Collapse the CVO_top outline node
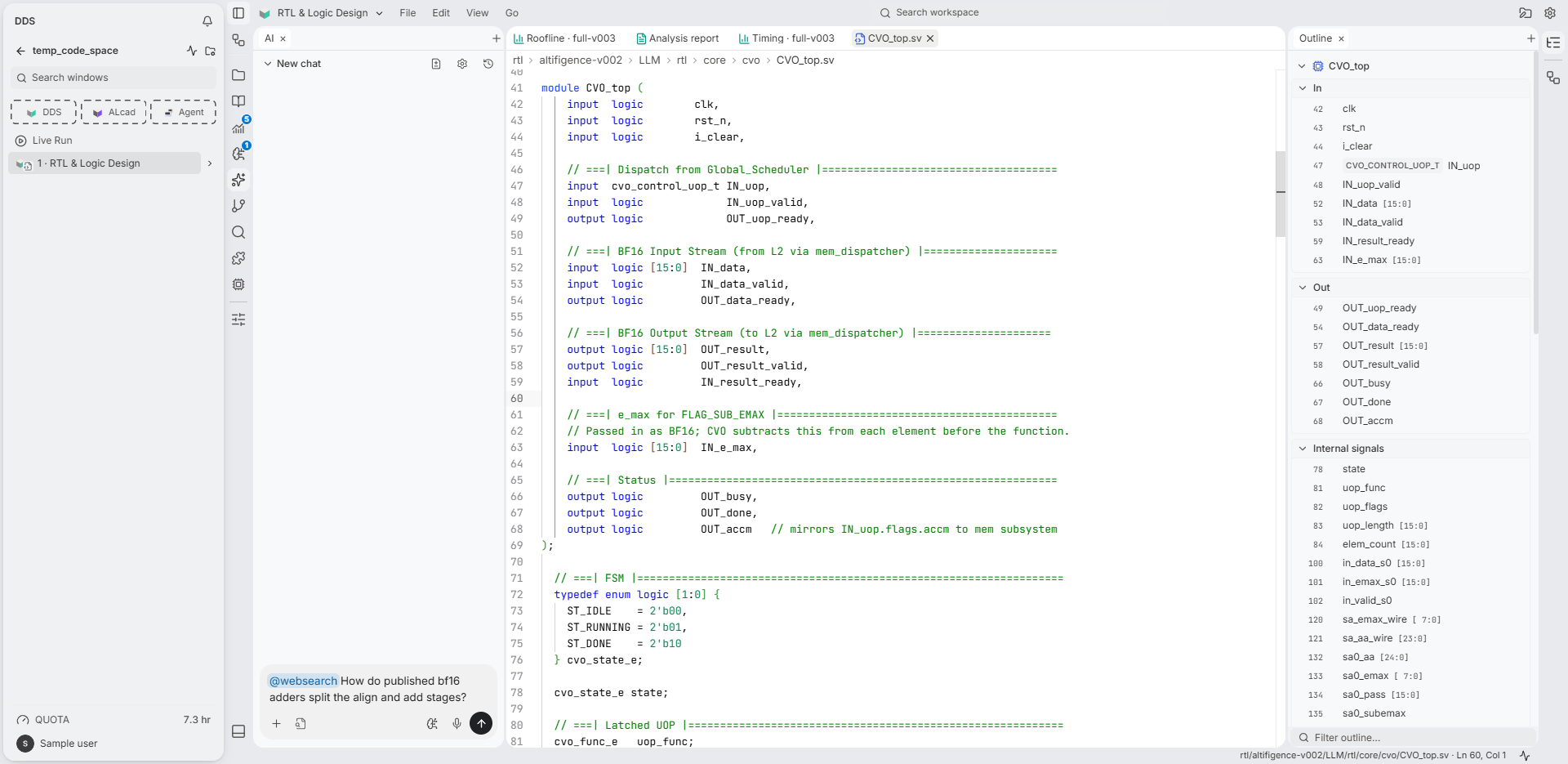 1302,66
